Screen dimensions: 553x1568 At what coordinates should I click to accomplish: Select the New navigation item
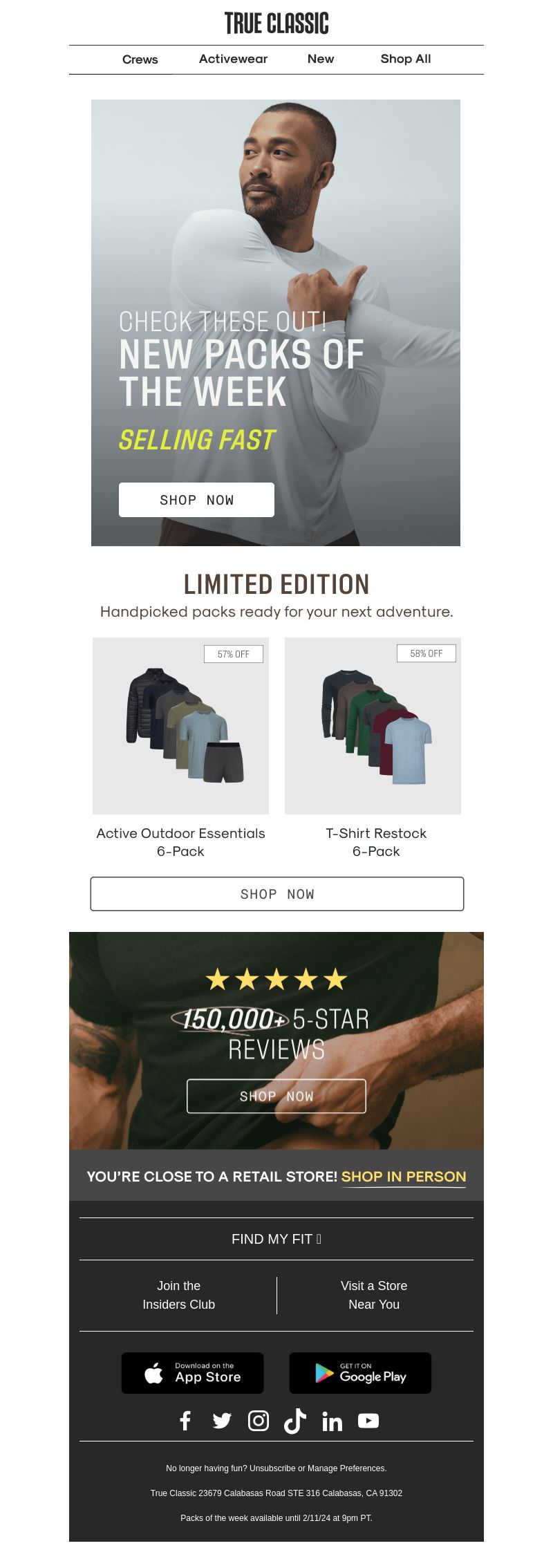pos(321,59)
